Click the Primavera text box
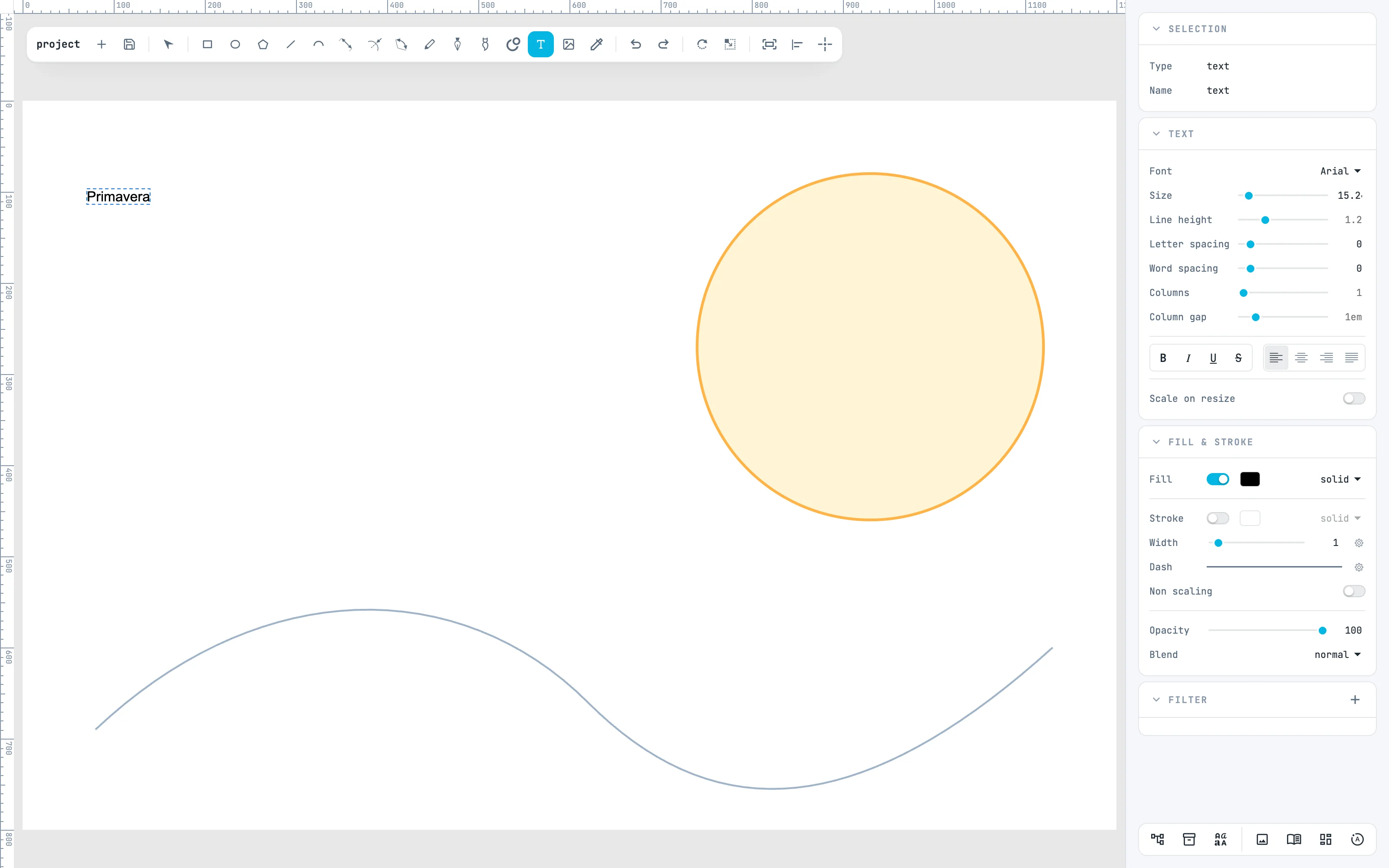 click(118, 196)
